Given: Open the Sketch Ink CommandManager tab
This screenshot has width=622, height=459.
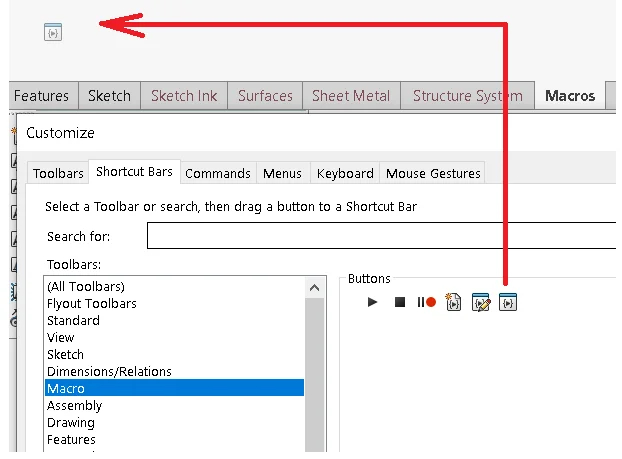Looking at the screenshot, I should point(184,96).
